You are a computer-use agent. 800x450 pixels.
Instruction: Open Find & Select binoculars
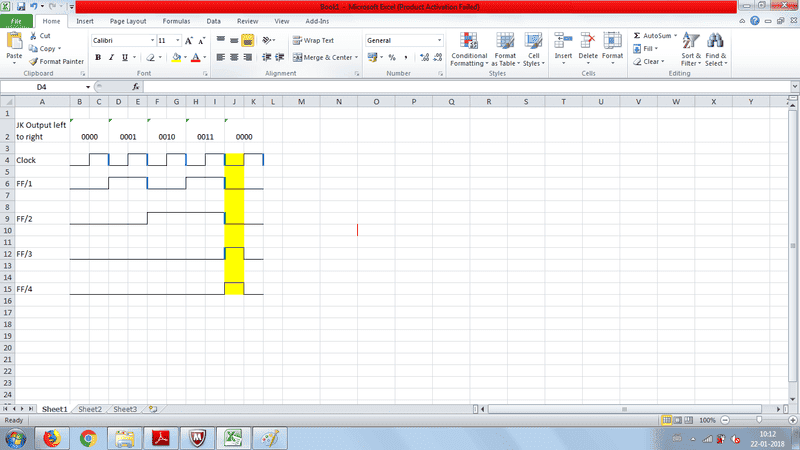tap(716, 48)
